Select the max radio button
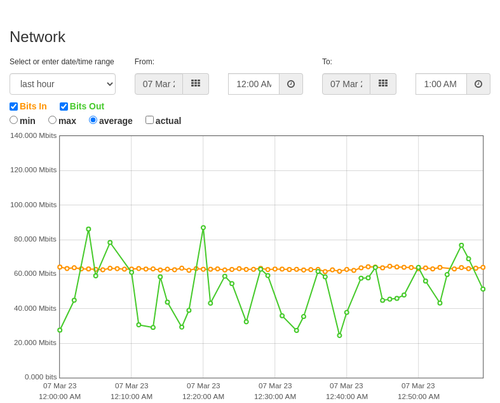 [52, 120]
